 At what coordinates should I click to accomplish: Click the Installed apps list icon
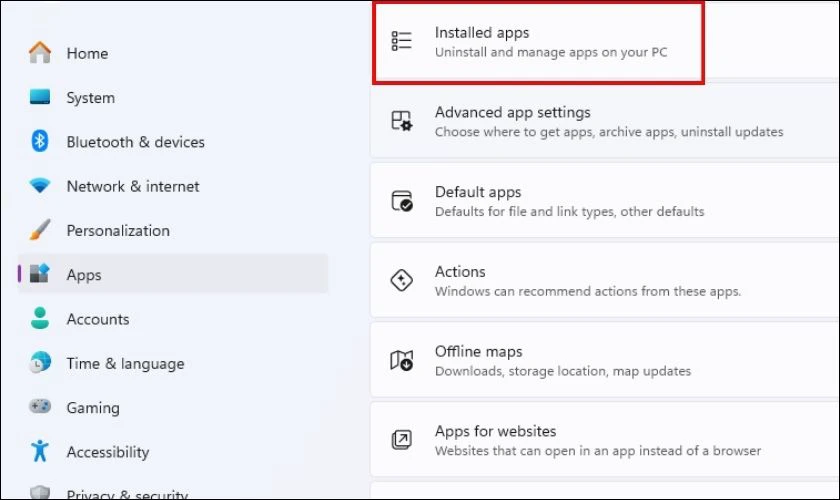(x=401, y=41)
